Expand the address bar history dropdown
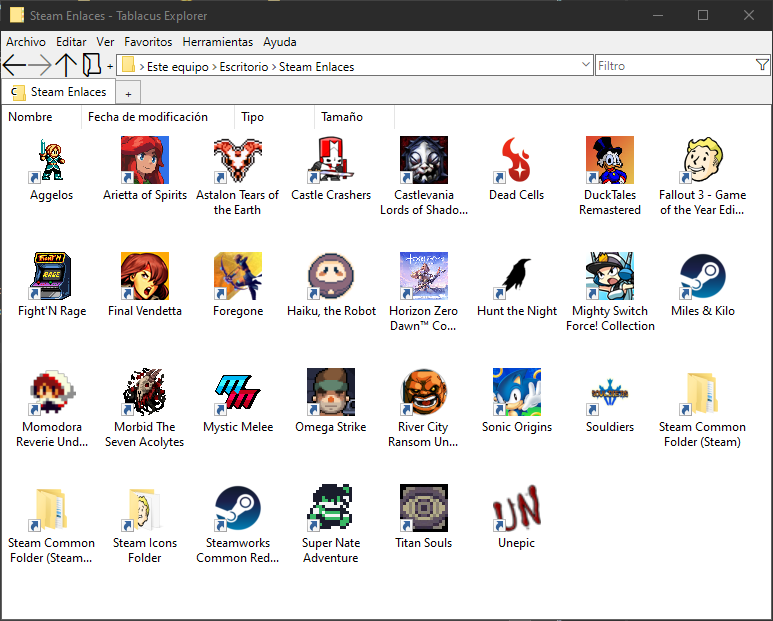Viewport: 773px width, 621px height. (x=585, y=65)
